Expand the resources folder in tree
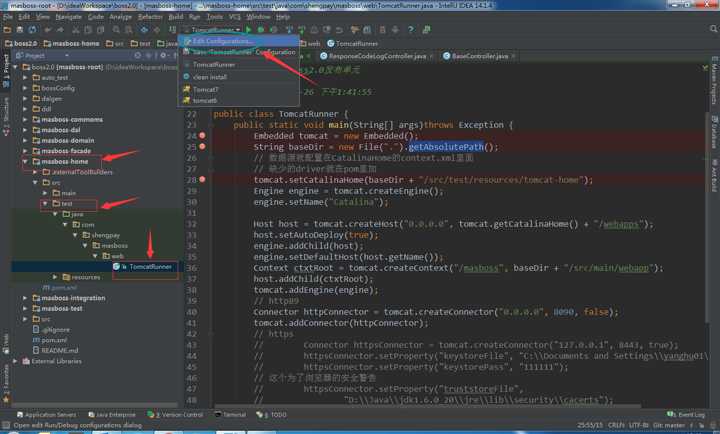The width and height of the screenshot is (720, 434). tap(55, 277)
